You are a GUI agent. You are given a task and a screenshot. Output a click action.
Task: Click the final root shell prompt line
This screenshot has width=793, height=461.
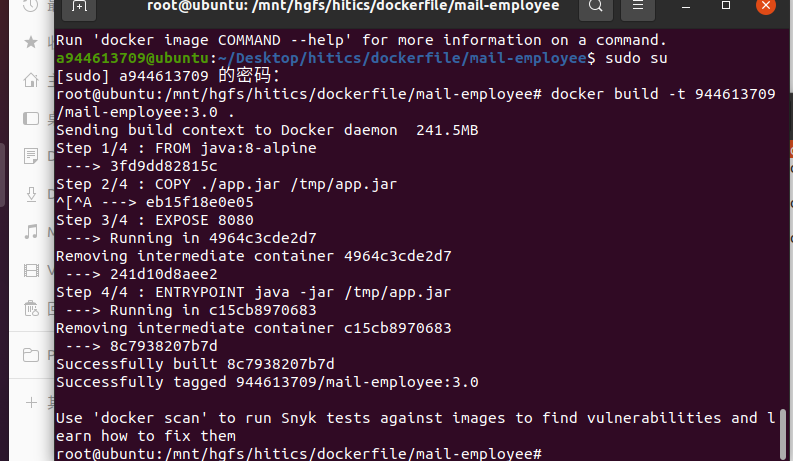click(300, 454)
